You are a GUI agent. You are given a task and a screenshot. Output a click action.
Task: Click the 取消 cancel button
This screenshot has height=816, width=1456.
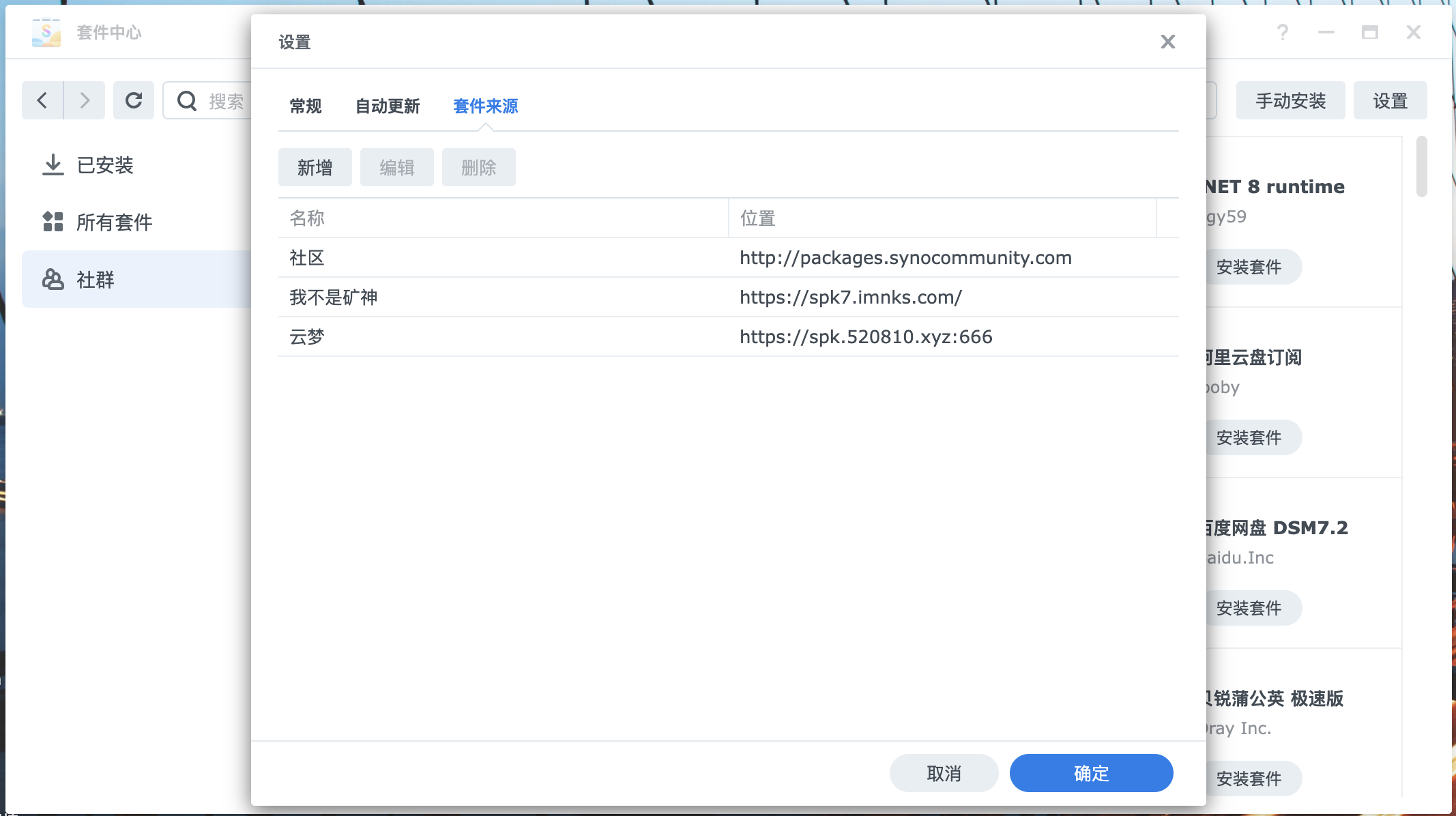pyautogui.click(x=944, y=774)
